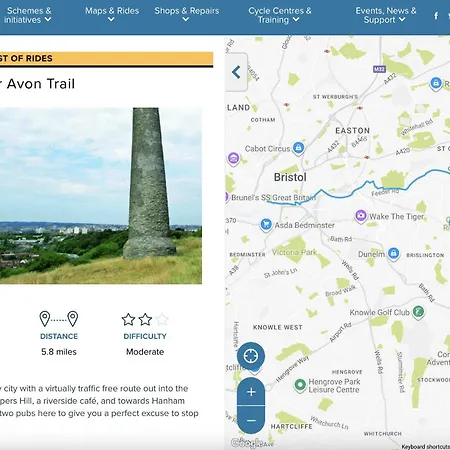Open the Keyboard shortcuts map link
The height and width of the screenshot is (450, 450).
[425, 447]
